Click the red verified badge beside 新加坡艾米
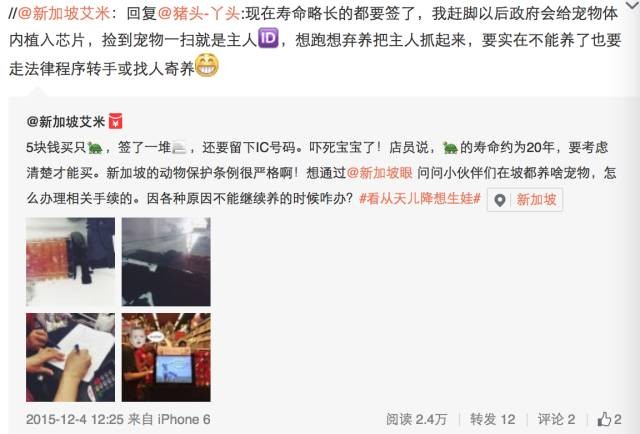Screen dimensions: 640x434 click(116, 121)
